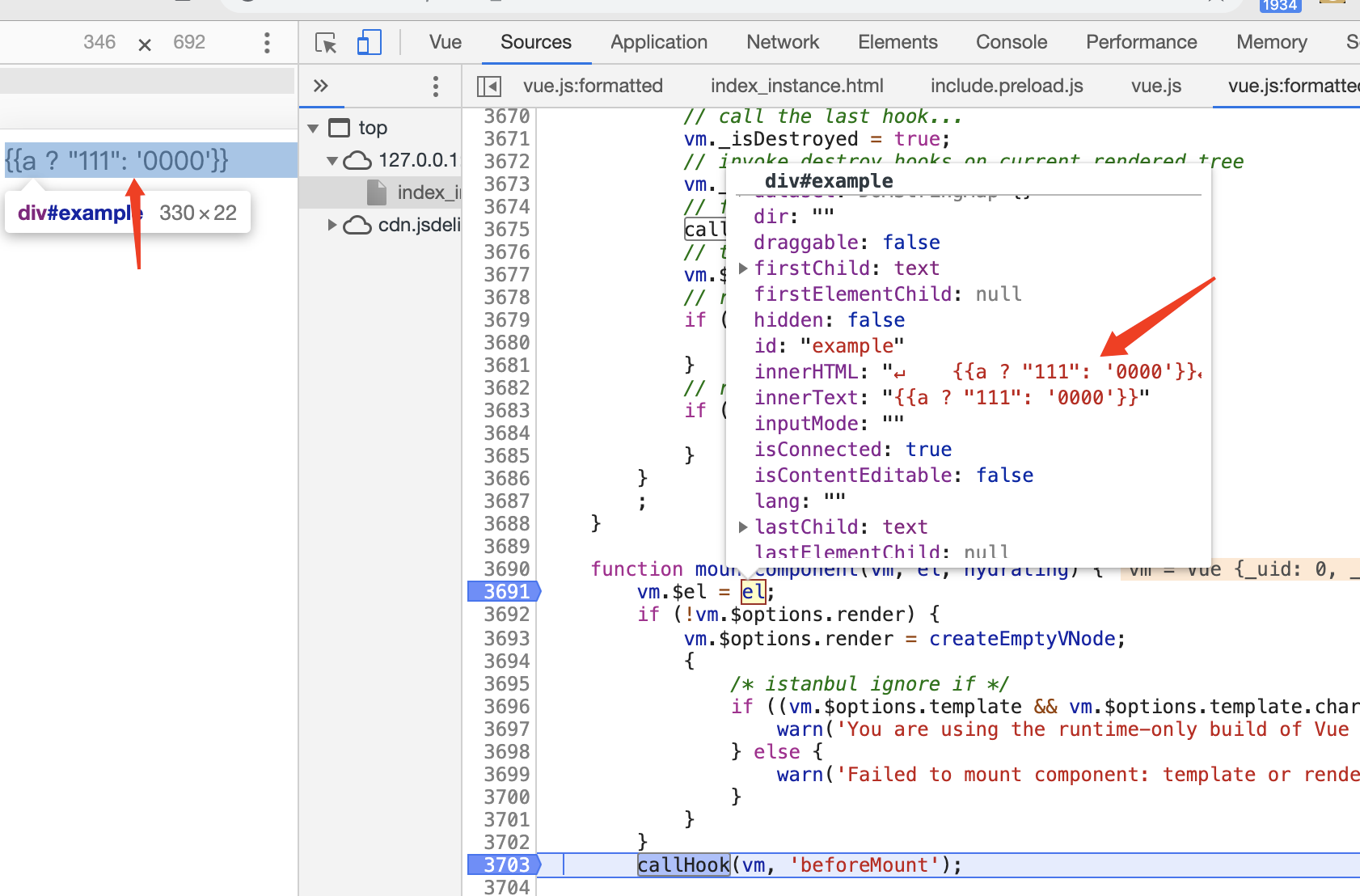Click the hidden: false property row
Image resolution: width=1360 pixels, height=896 pixels.
tap(829, 320)
